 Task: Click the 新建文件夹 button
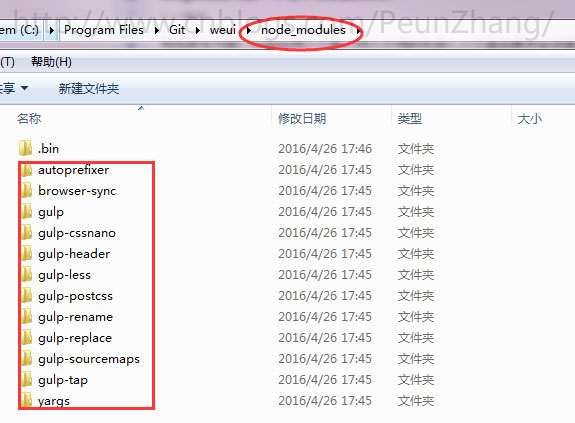[x=89, y=88]
